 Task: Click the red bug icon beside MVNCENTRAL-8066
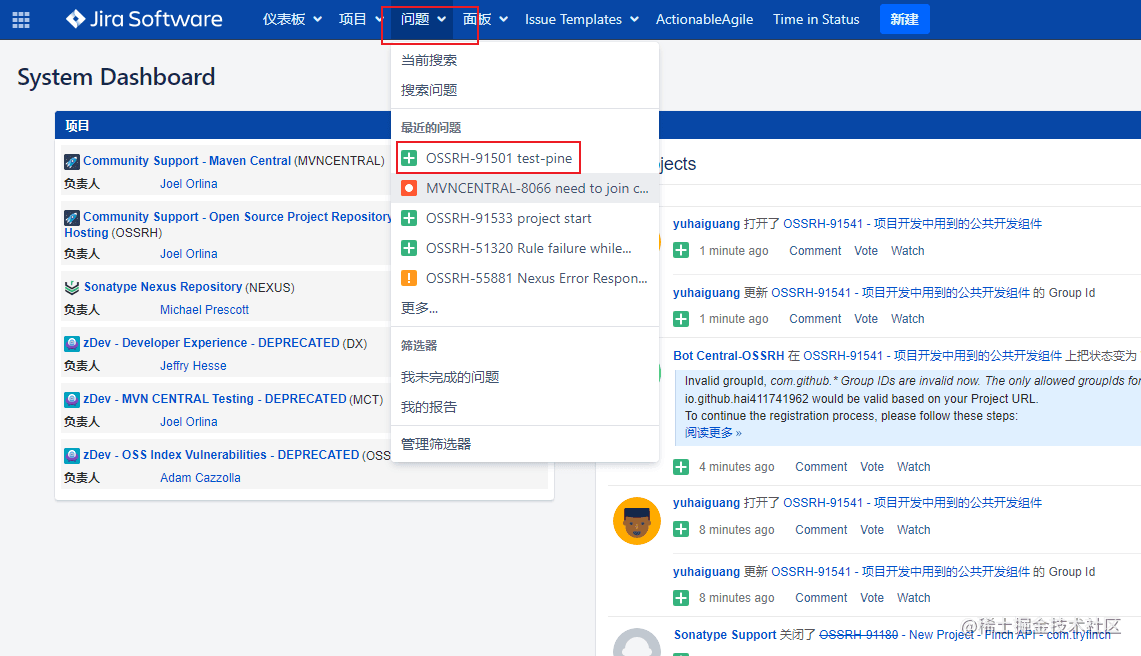[409, 188]
